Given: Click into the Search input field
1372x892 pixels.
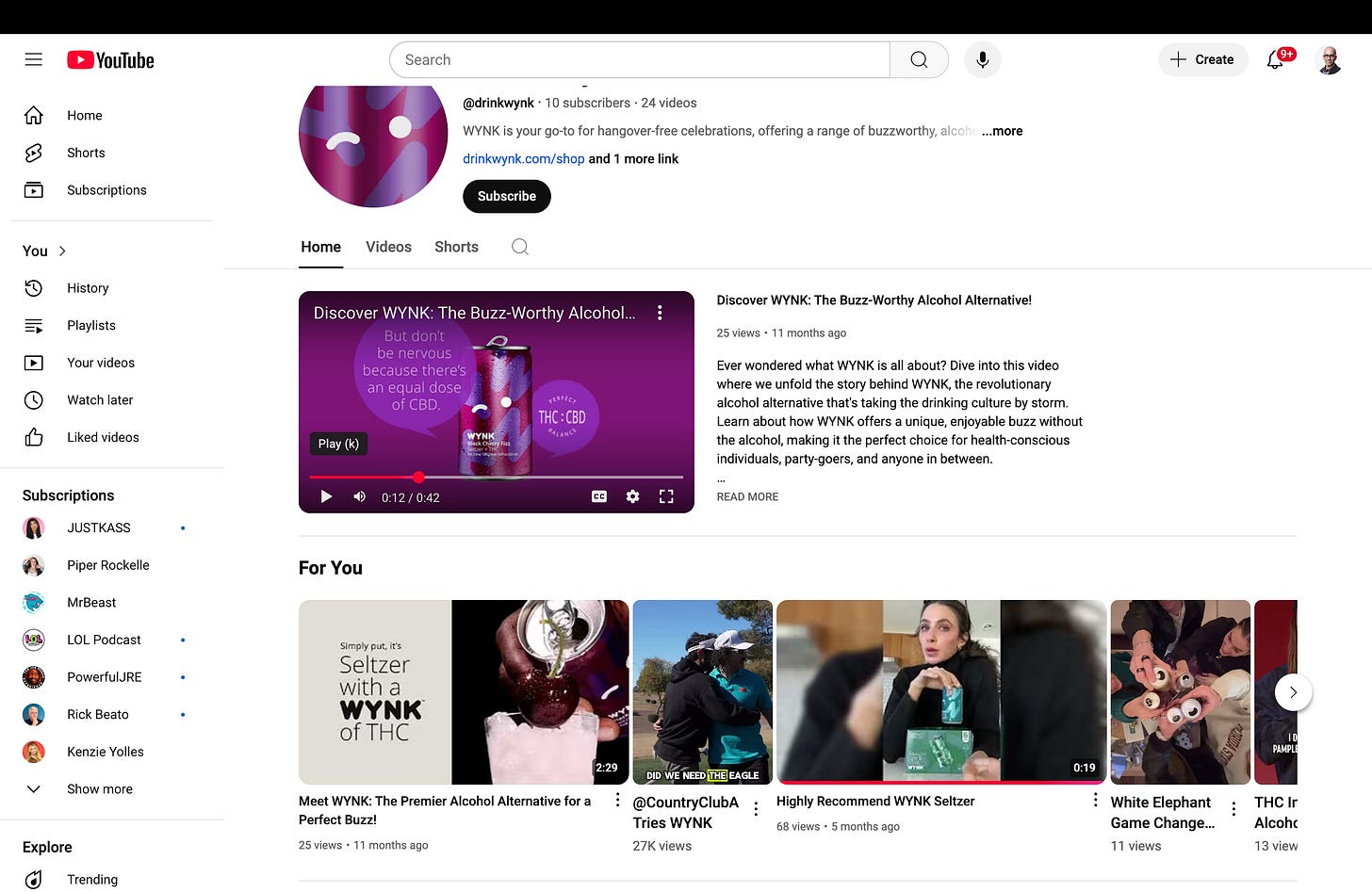Looking at the screenshot, I should (640, 59).
